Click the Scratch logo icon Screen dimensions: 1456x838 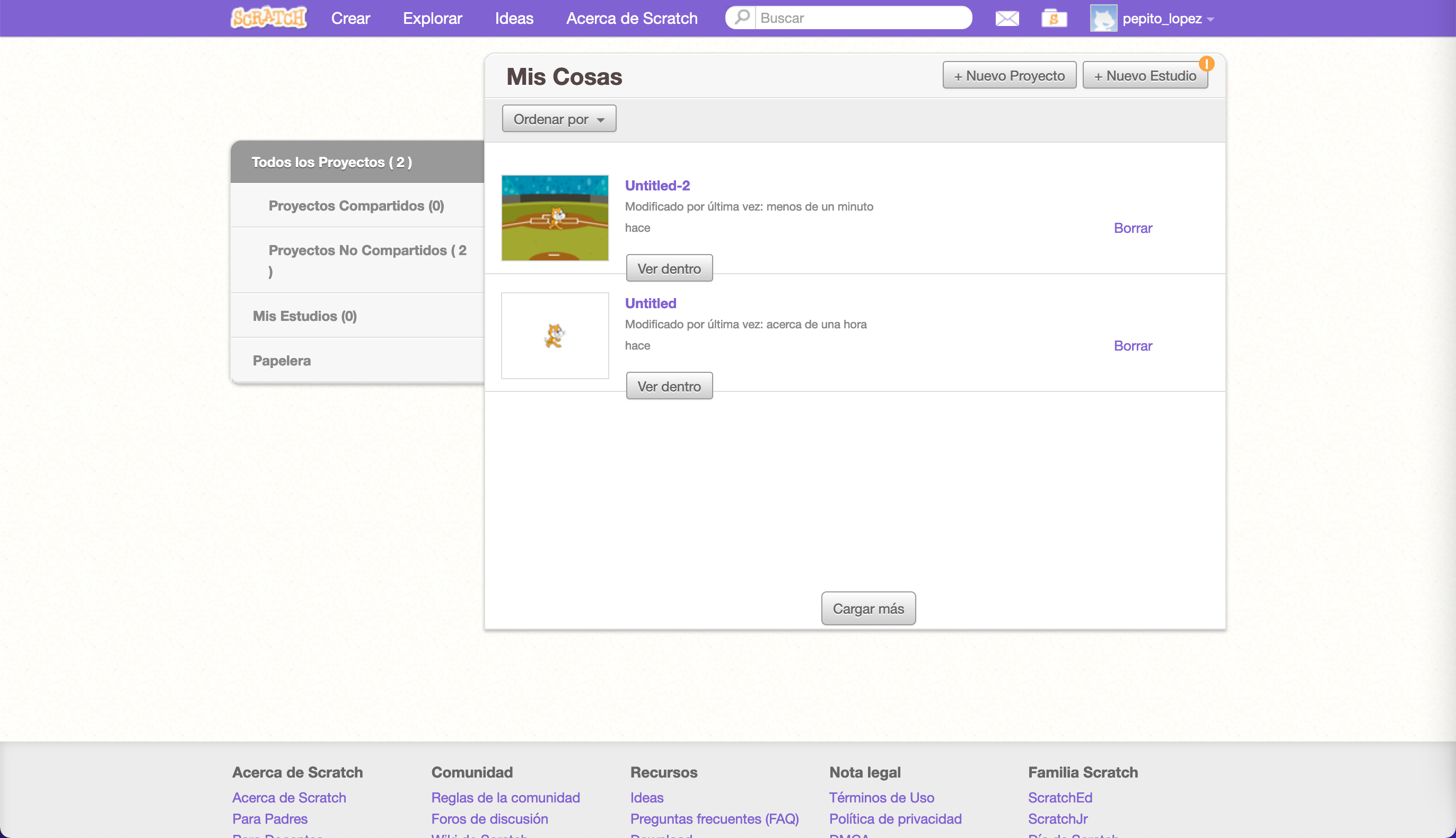pyautogui.click(x=269, y=18)
